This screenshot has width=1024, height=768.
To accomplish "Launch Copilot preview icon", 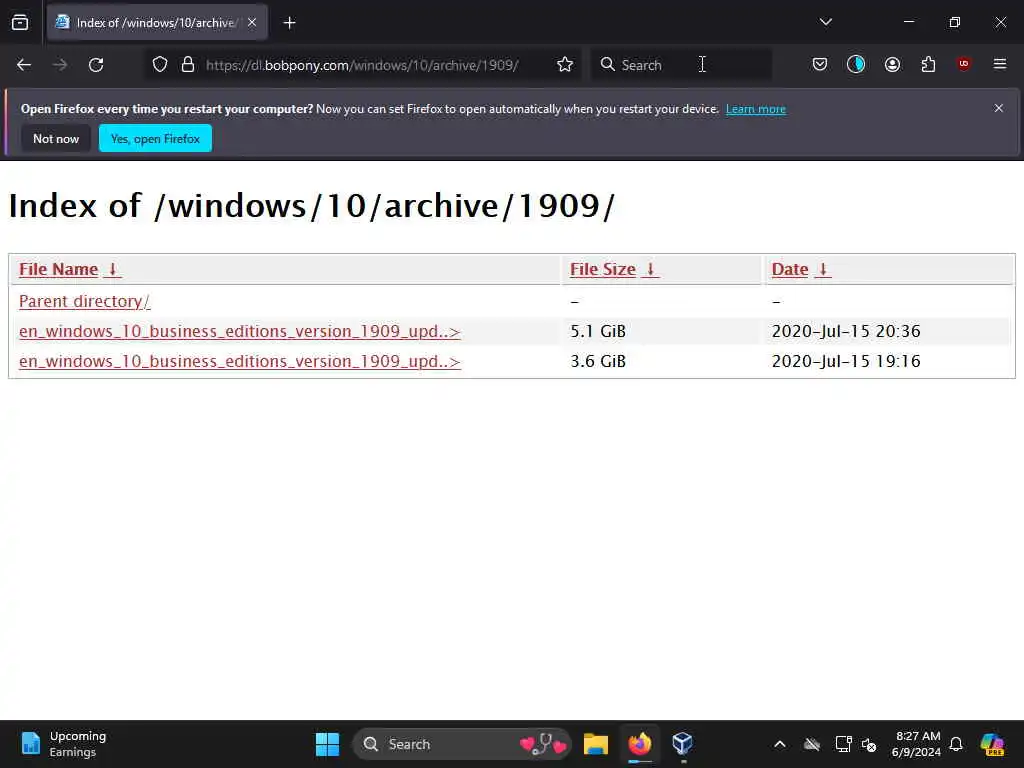I will [992, 744].
